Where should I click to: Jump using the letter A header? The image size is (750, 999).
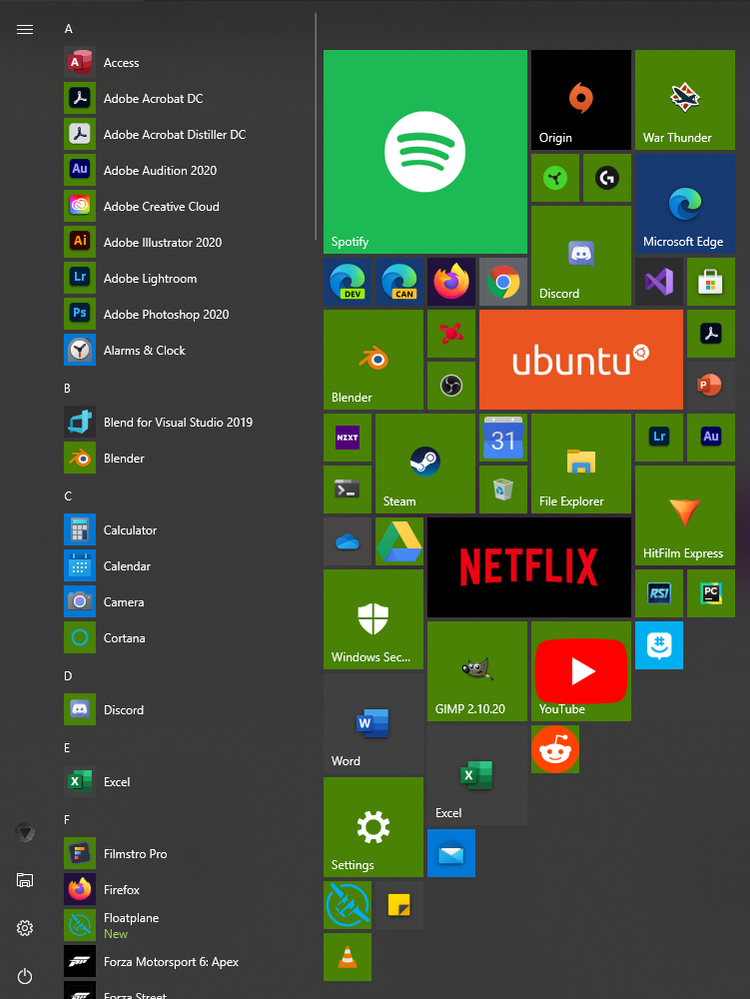pyautogui.click(x=68, y=29)
